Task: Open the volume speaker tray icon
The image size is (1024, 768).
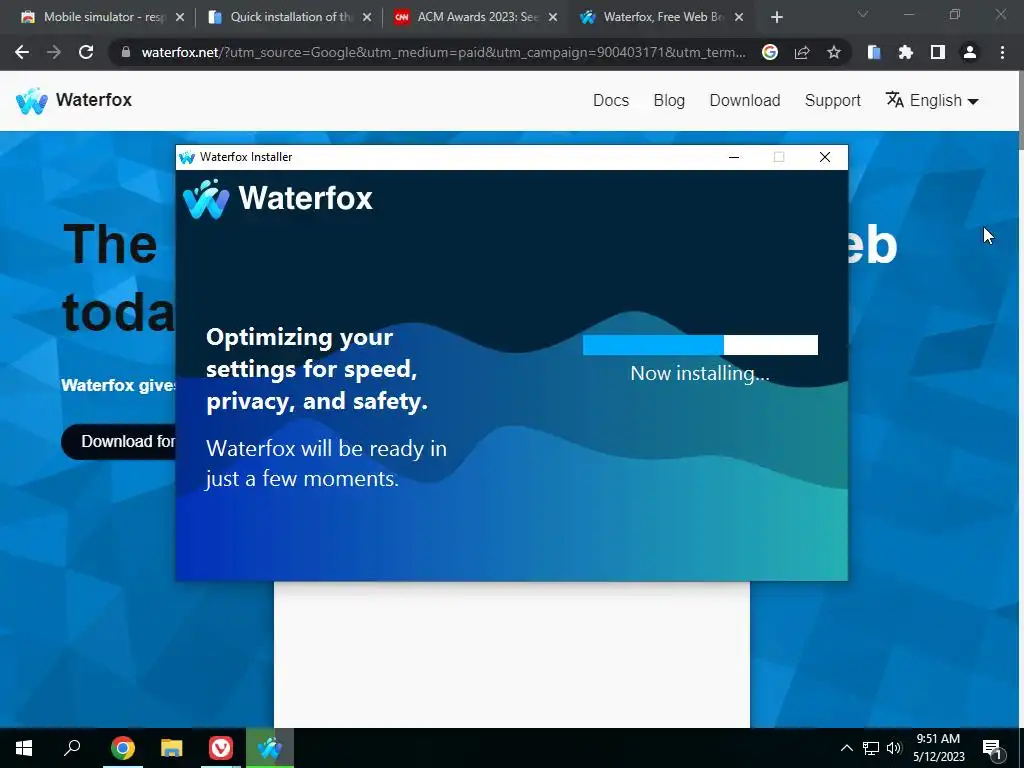Action: click(x=894, y=748)
